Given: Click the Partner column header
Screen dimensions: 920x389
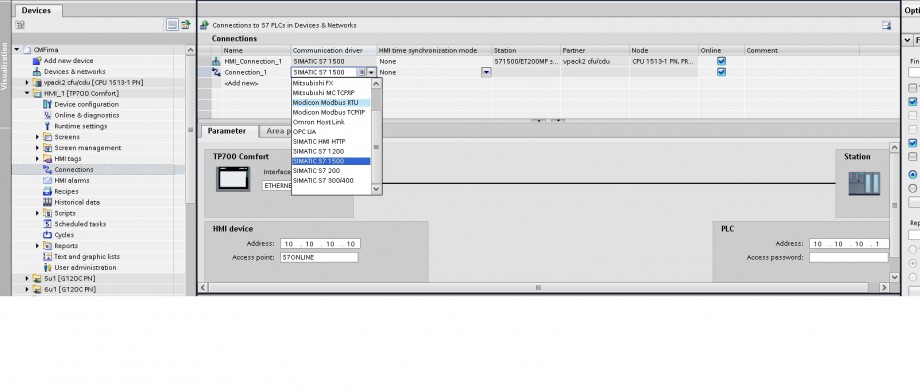Looking at the screenshot, I should (x=595, y=50).
